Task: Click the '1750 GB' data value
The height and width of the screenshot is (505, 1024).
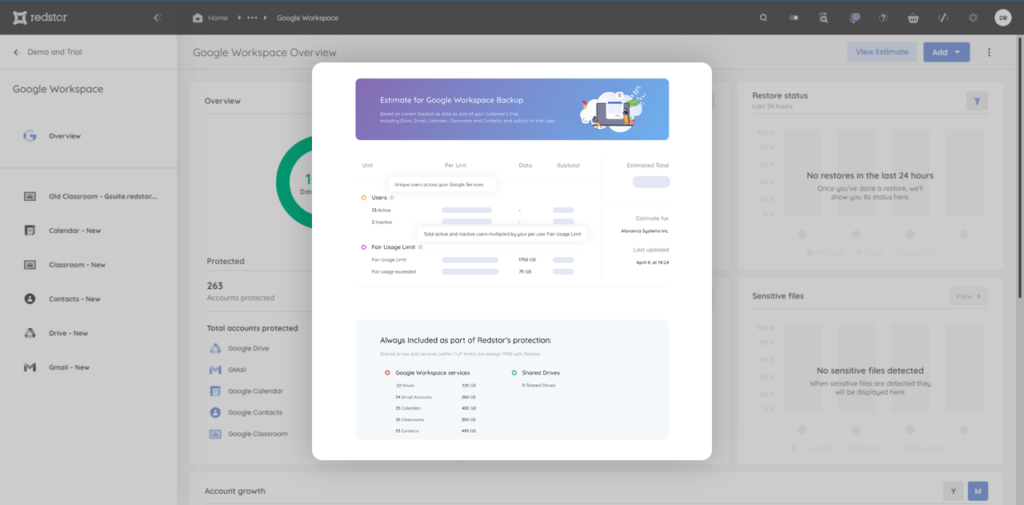Action: [526, 260]
